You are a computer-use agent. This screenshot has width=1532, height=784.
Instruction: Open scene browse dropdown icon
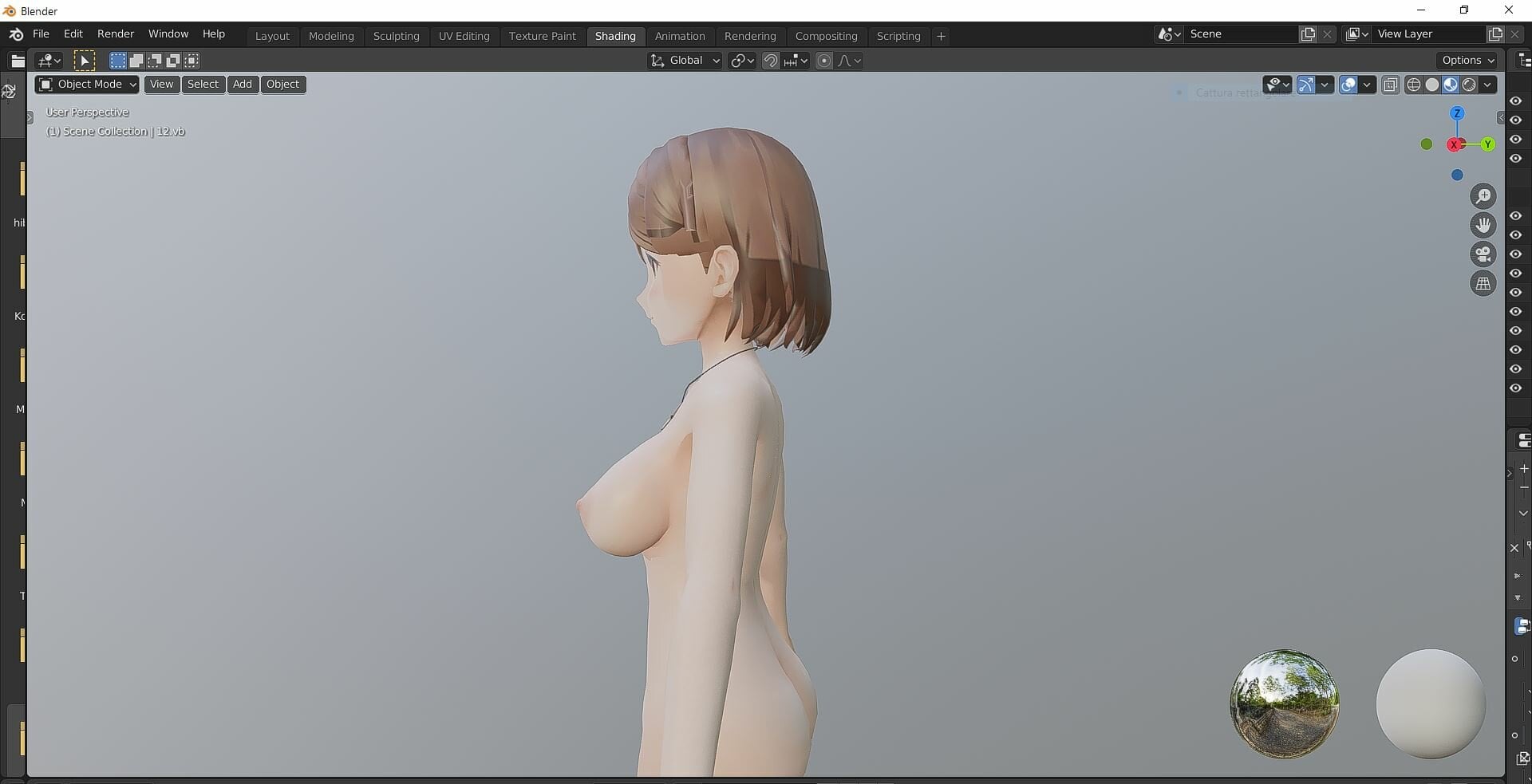pyautogui.click(x=1169, y=34)
